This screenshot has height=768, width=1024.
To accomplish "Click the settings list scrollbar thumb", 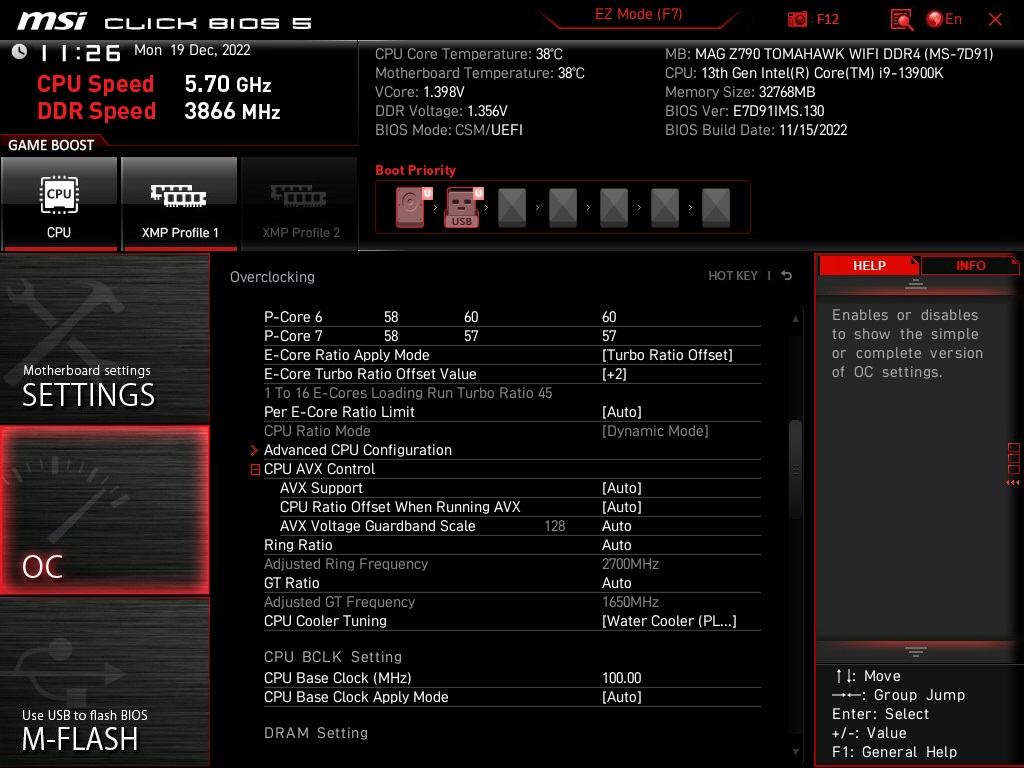I will (x=795, y=469).
